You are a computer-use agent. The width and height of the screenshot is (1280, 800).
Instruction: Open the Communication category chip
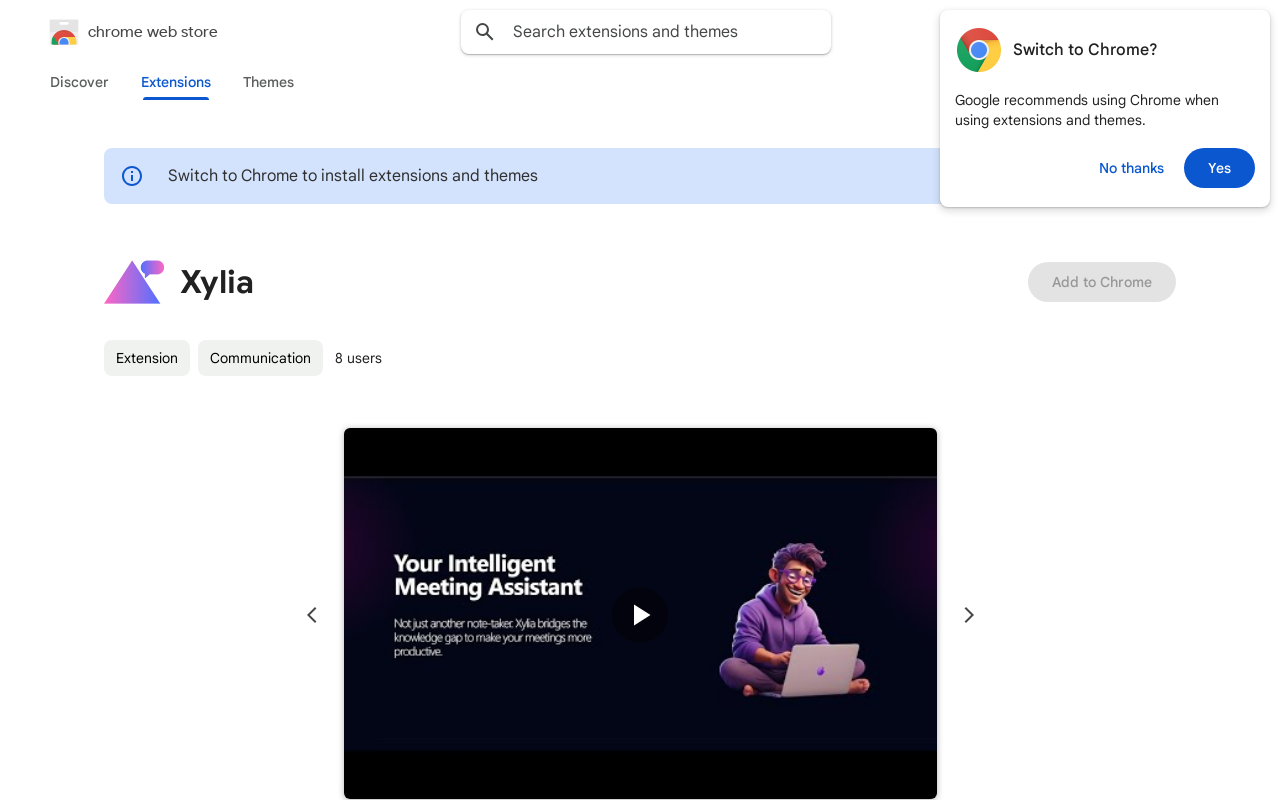(x=260, y=358)
